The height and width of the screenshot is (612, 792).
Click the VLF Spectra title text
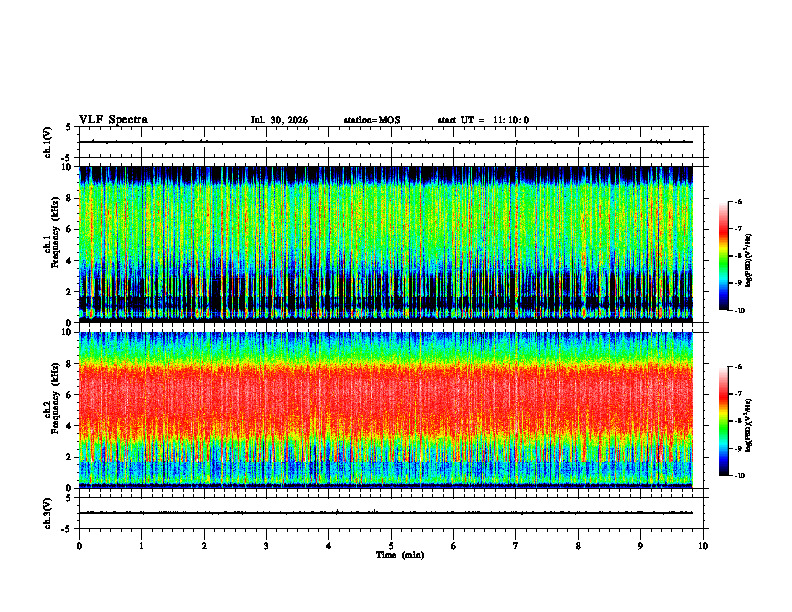[113, 120]
